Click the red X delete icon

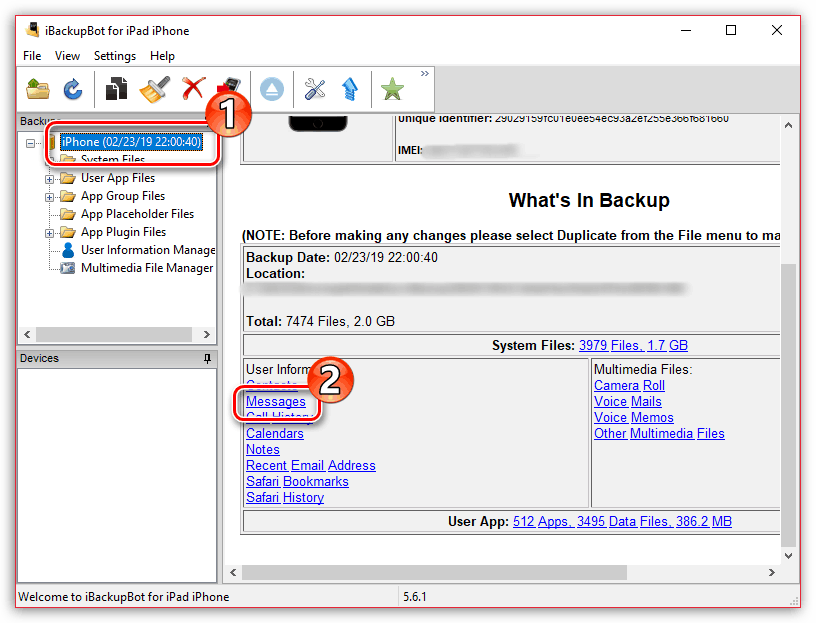(193, 88)
